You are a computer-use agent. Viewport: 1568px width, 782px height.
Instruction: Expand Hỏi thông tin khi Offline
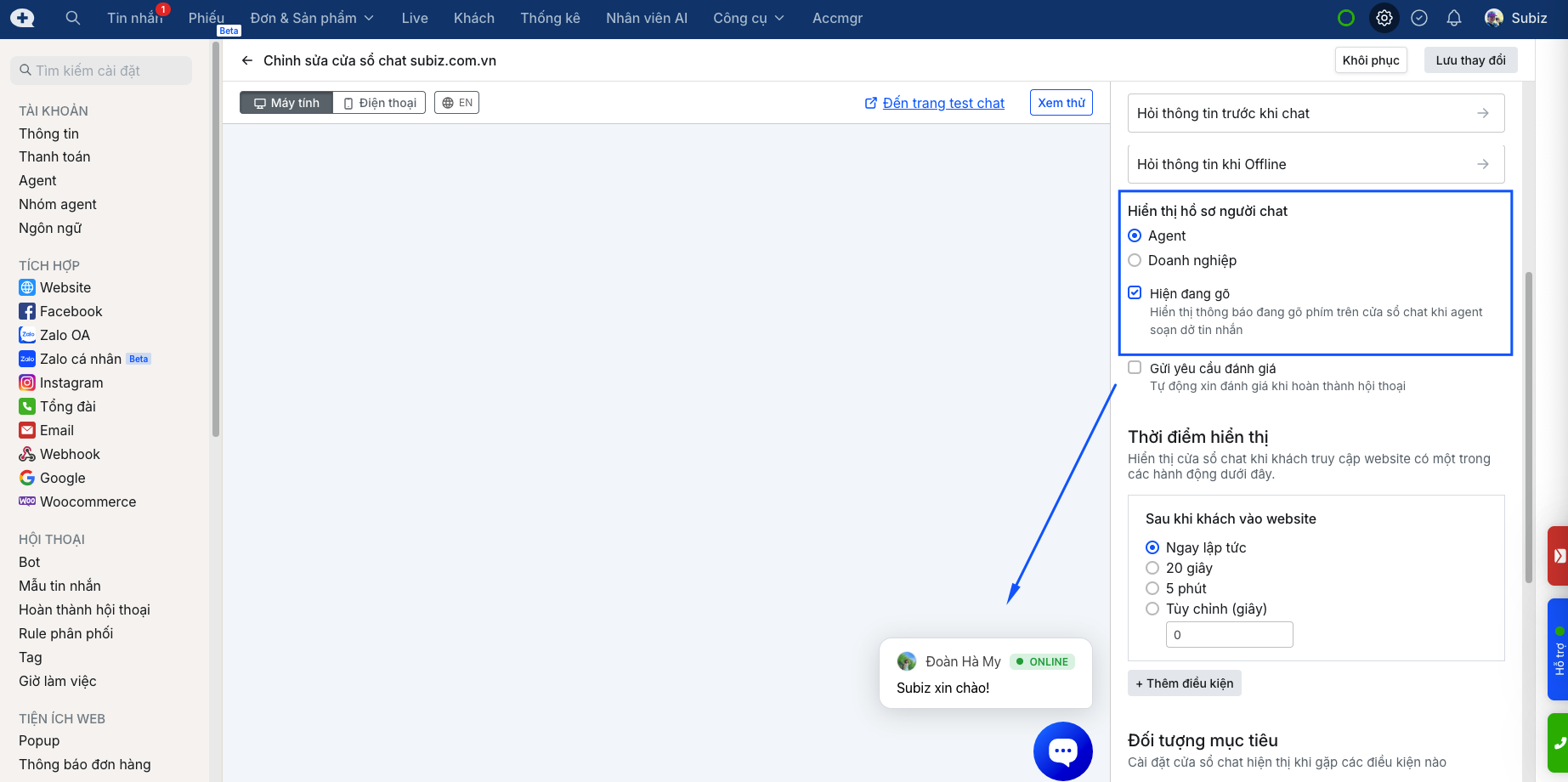pyautogui.click(x=1315, y=164)
